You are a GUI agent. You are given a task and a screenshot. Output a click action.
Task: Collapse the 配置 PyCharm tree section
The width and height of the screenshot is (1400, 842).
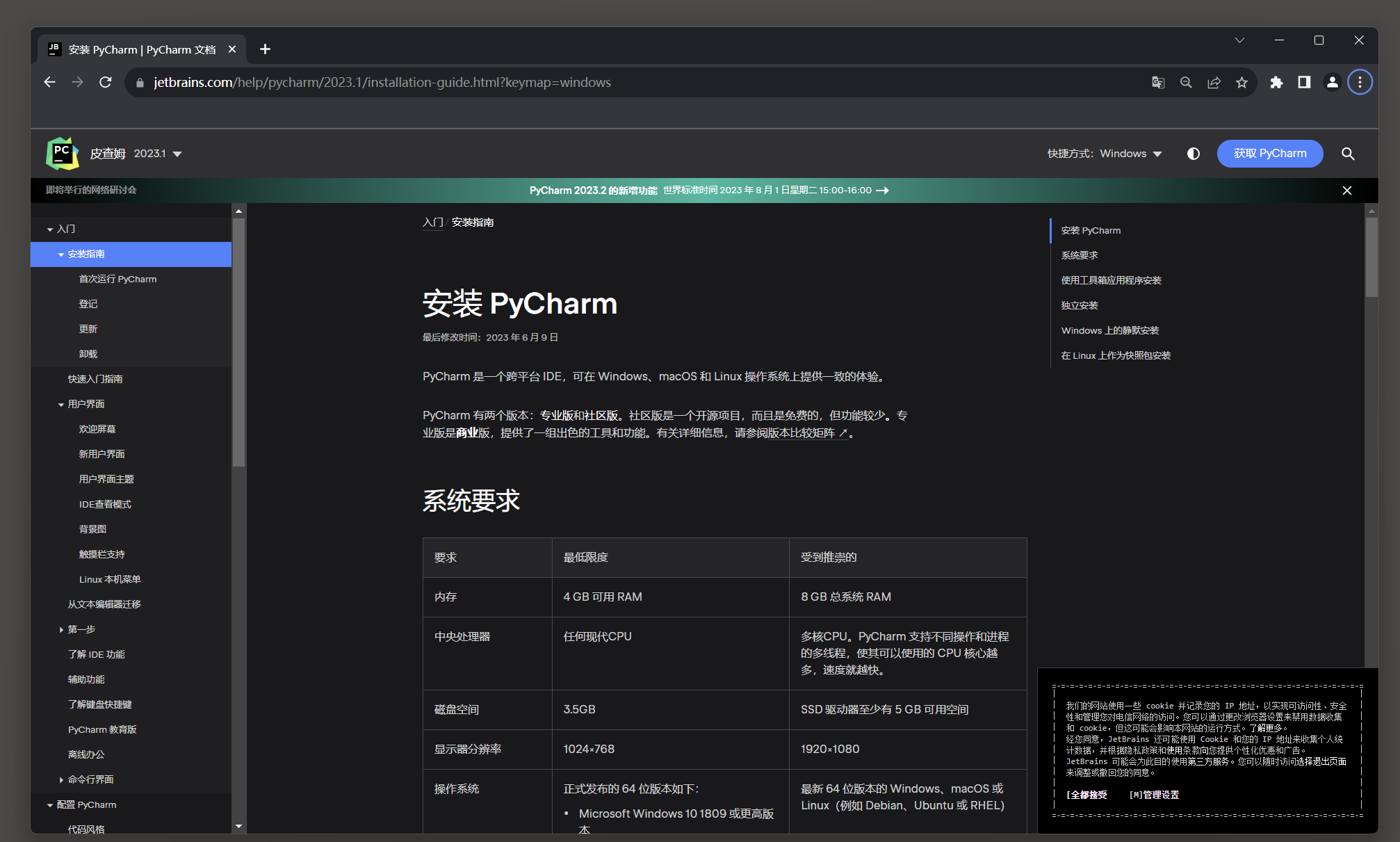click(x=50, y=805)
